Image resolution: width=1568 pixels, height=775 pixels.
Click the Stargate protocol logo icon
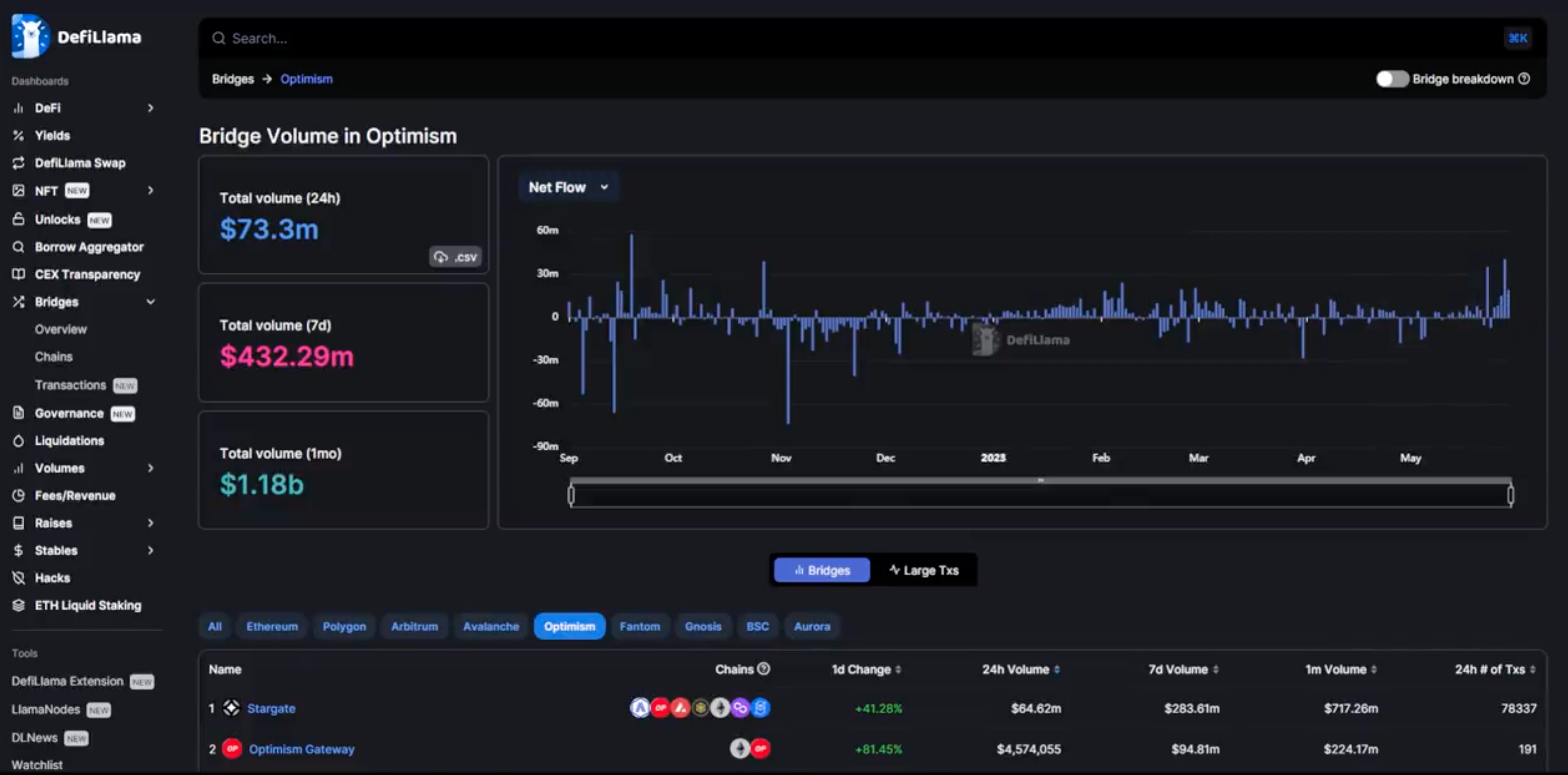232,708
